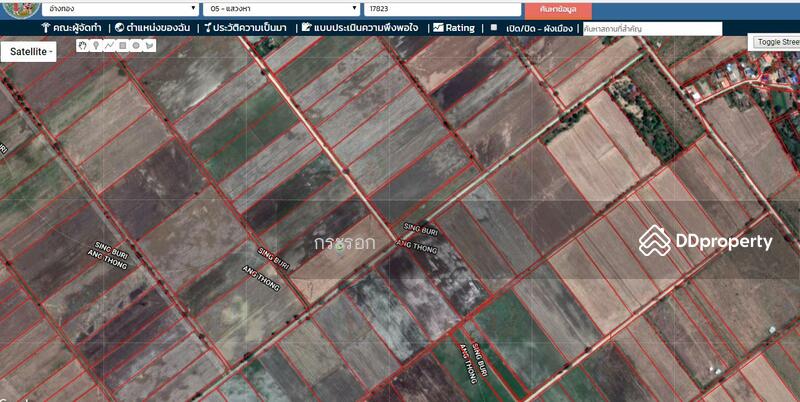
Task: Select the marker pin drawing tool
Action: (96, 45)
